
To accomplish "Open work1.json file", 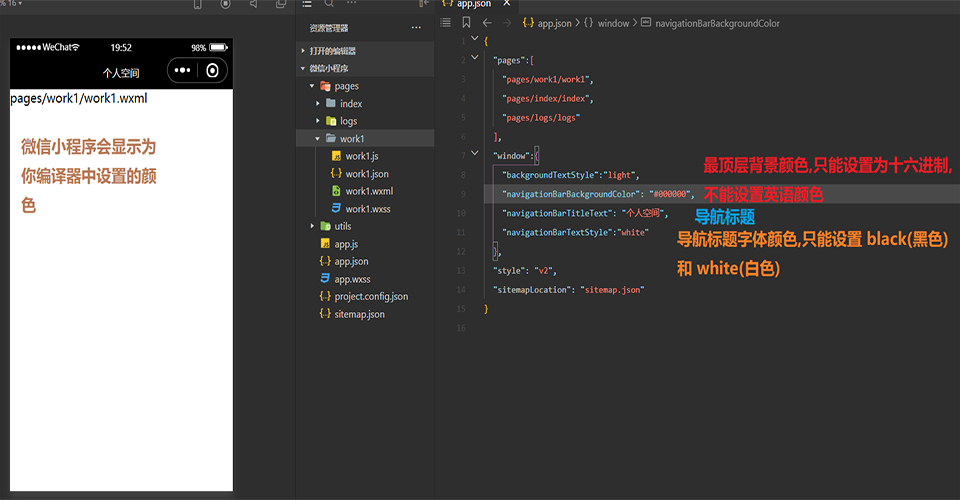I will [360, 174].
